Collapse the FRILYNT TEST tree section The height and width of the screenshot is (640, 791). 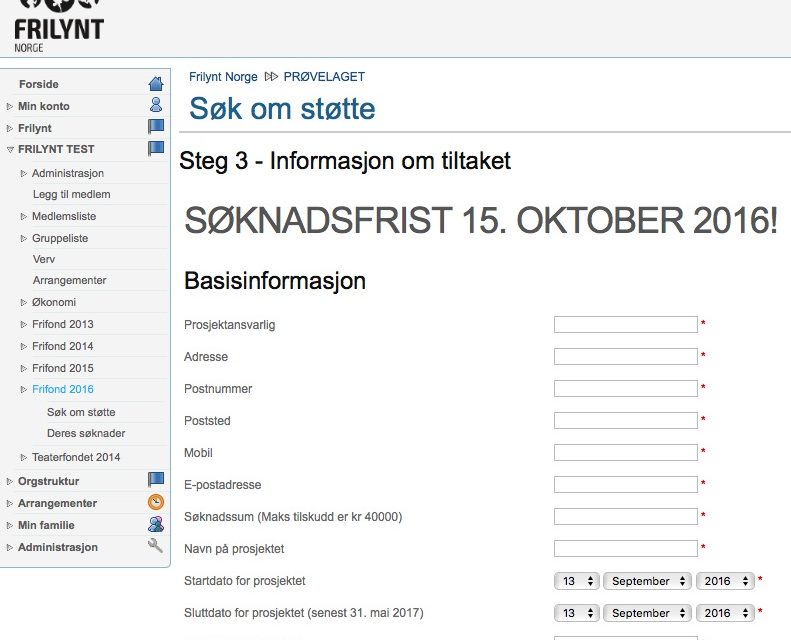click(x=10, y=150)
